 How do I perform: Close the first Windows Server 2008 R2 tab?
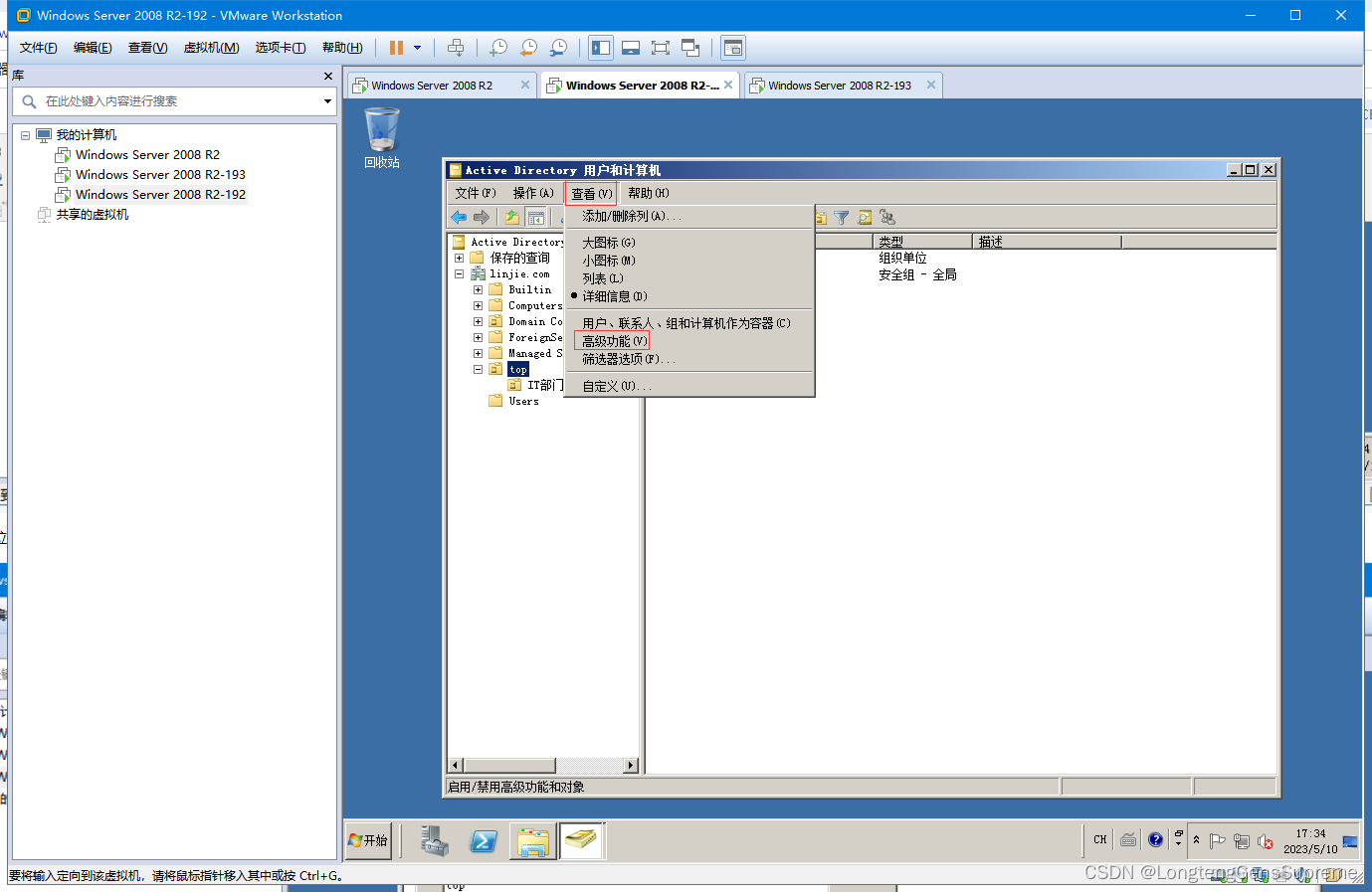point(525,86)
